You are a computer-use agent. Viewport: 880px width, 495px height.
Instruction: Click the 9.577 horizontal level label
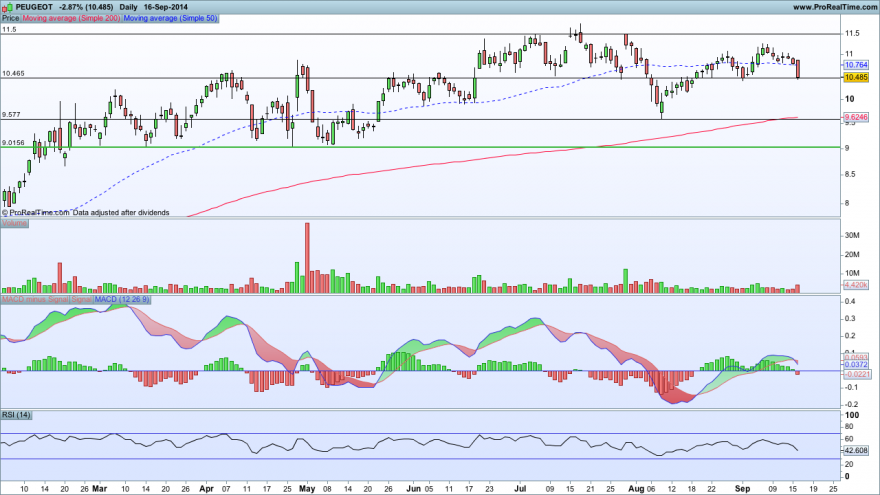(11, 114)
